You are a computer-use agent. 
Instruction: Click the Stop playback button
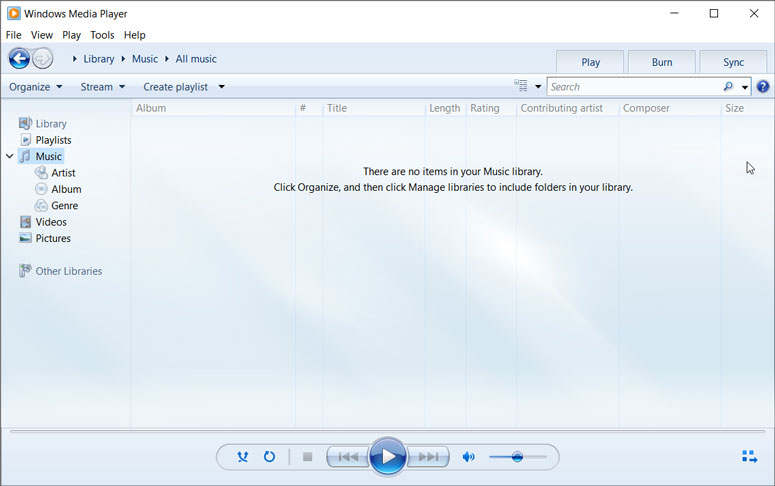307,456
